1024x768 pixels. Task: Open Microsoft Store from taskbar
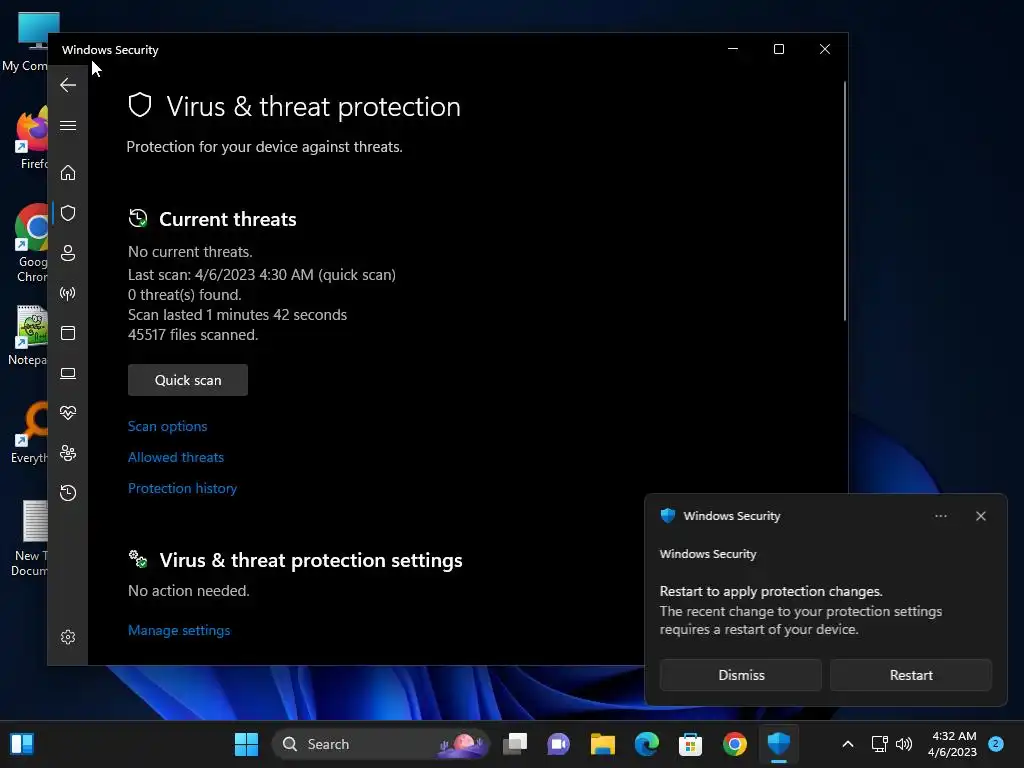point(690,744)
